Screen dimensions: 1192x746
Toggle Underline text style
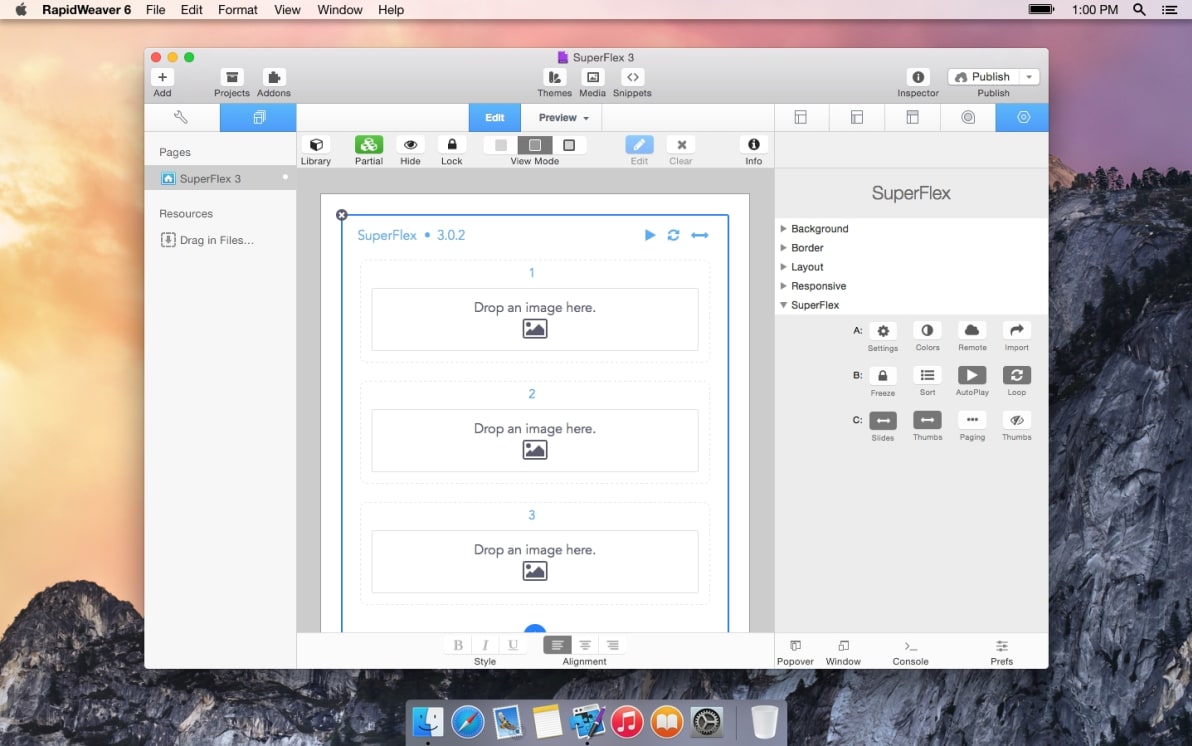tap(513, 645)
